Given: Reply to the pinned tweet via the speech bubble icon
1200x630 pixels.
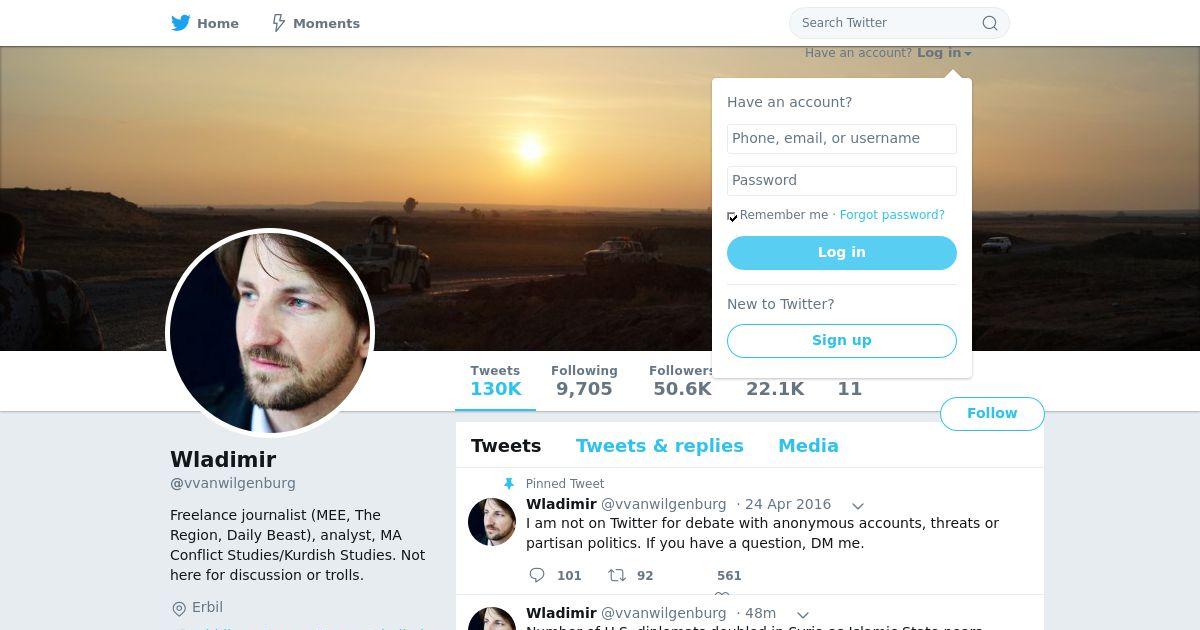Looking at the screenshot, I should click(x=537, y=575).
